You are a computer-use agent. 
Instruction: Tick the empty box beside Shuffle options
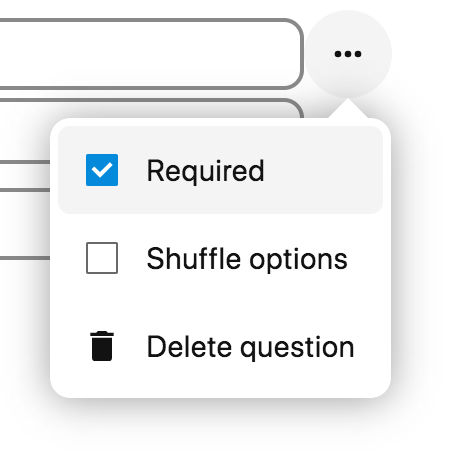[102, 258]
